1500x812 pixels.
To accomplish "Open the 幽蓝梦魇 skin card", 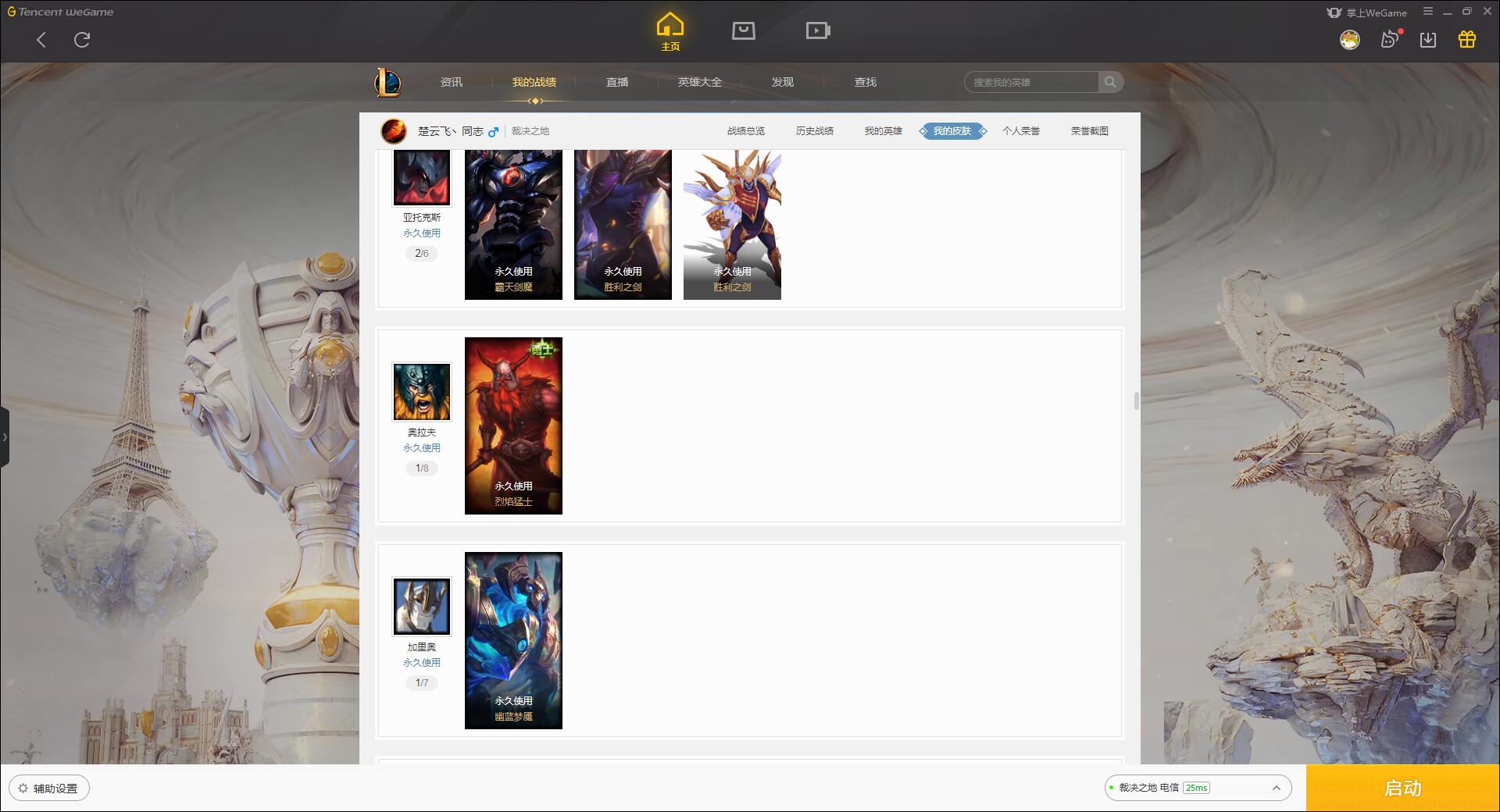I will pos(513,640).
